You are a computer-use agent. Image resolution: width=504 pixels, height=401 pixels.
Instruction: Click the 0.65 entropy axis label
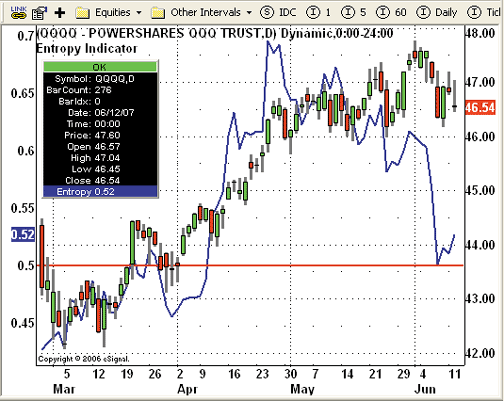click(23, 93)
